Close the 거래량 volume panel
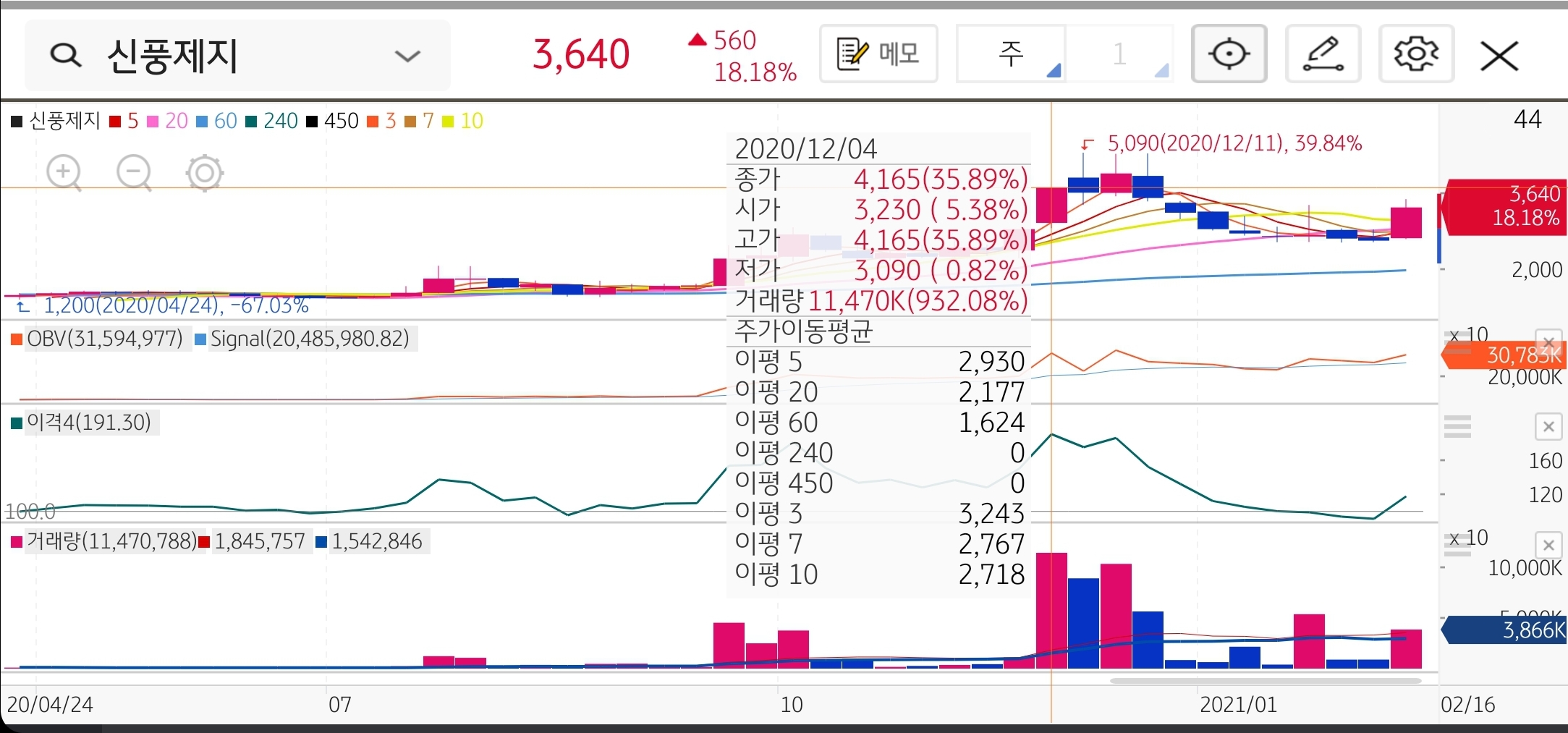The image size is (1568, 733). tap(1548, 545)
